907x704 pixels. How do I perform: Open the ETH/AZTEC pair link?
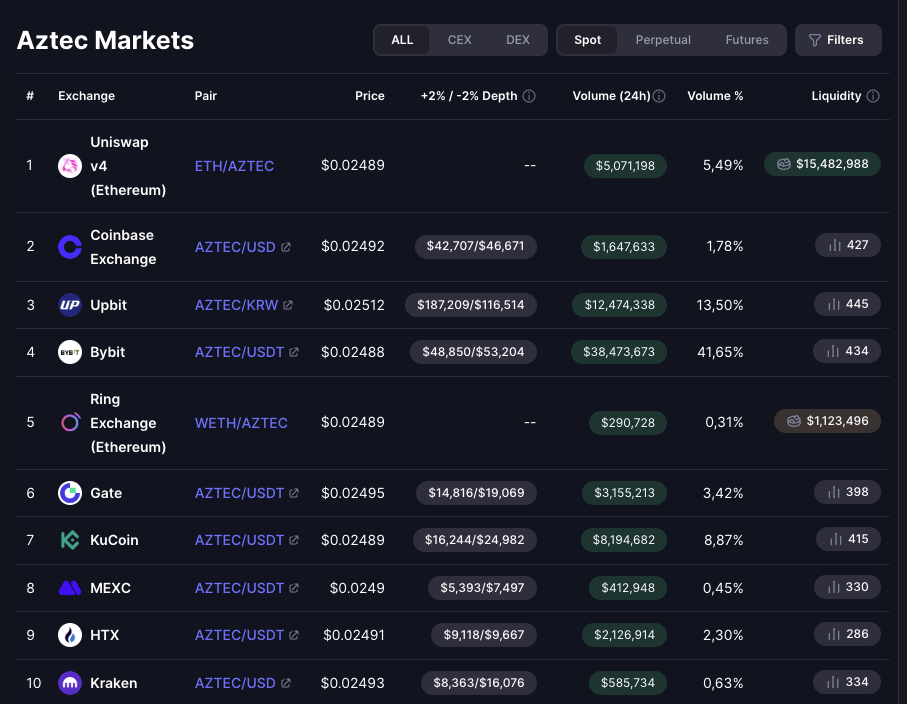234,166
